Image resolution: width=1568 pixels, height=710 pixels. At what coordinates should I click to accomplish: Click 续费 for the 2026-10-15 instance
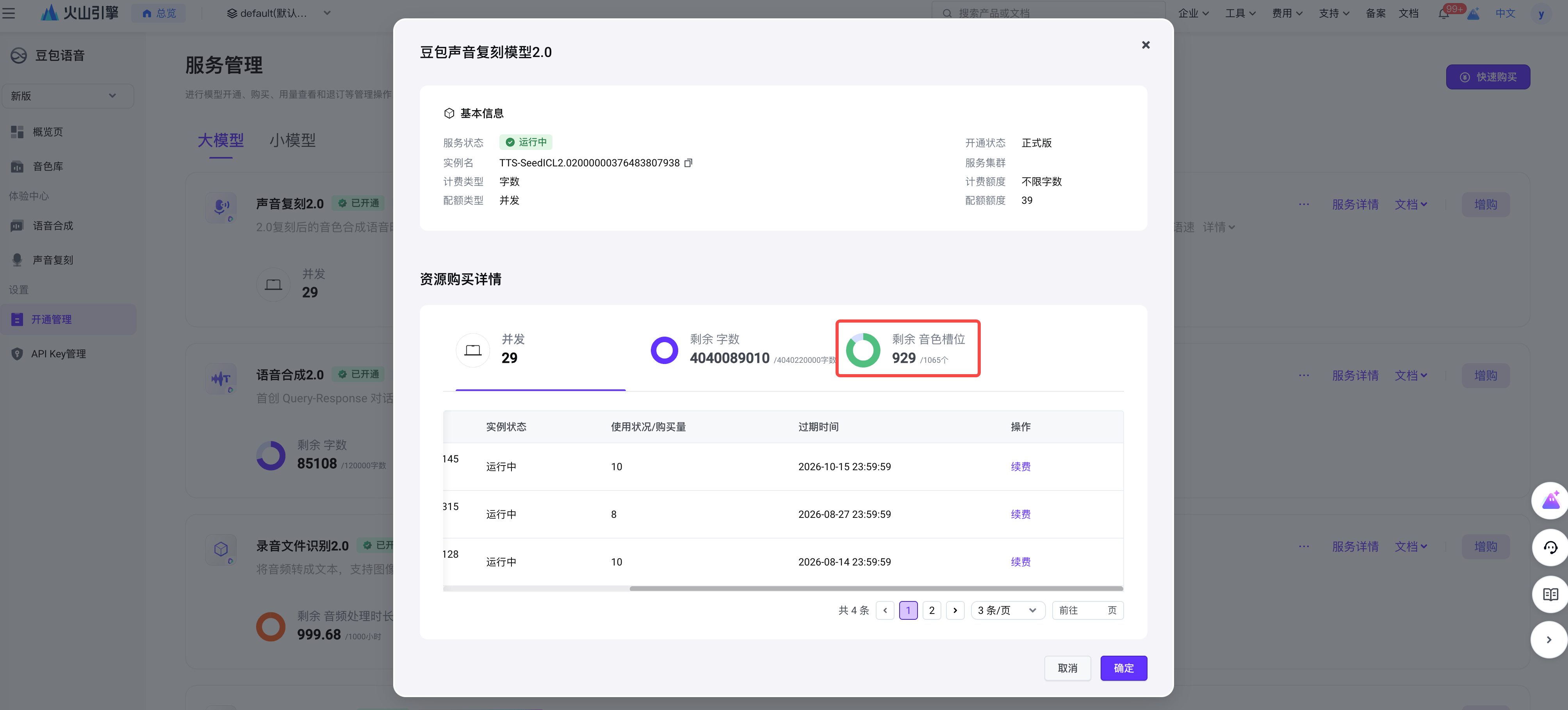(x=1020, y=466)
